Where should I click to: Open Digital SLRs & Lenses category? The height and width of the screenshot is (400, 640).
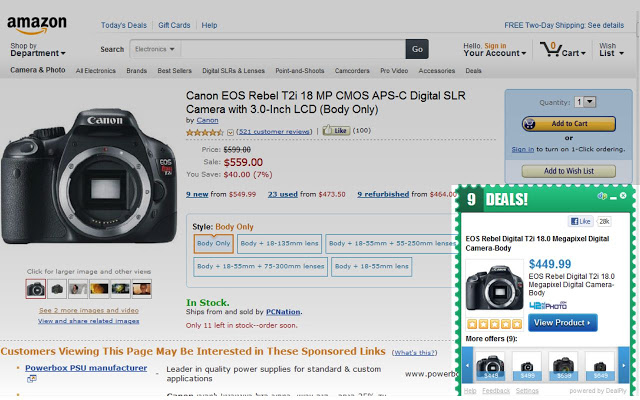tap(233, 71)
